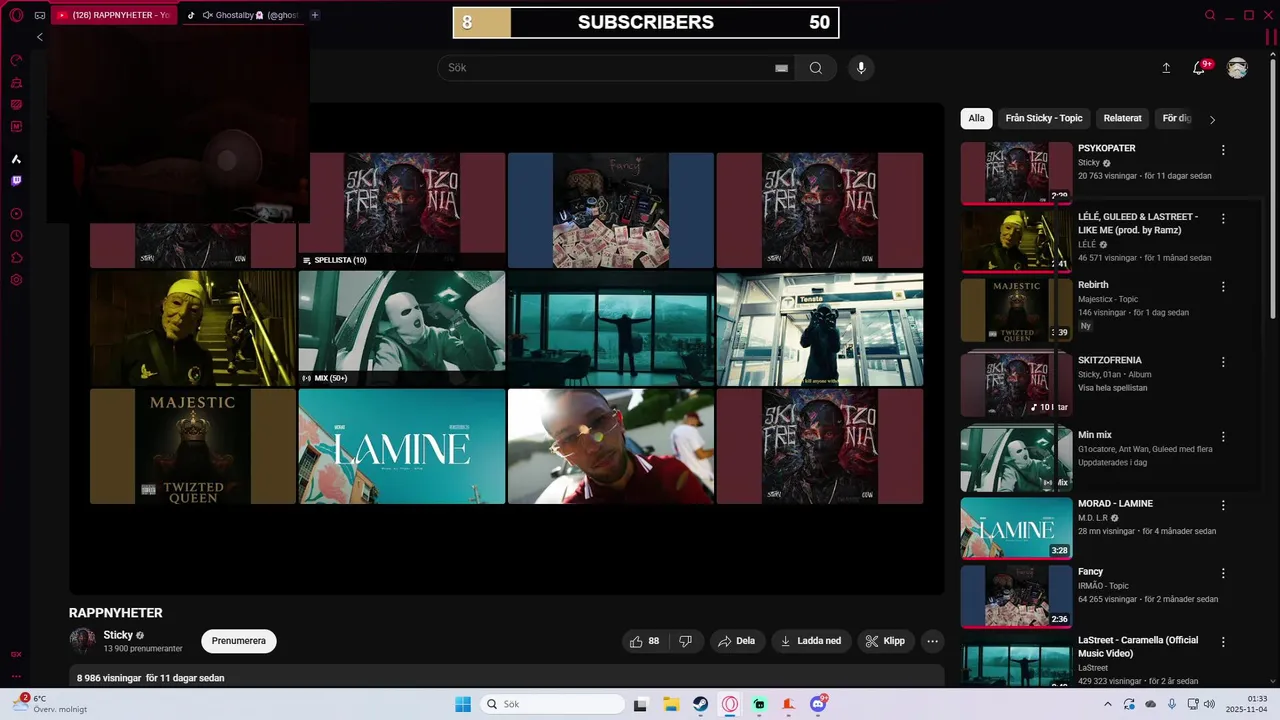Open more options for SKITZOFRENIA album
This screenshot has width=1280, height=720.
[x=1223, y=362]
